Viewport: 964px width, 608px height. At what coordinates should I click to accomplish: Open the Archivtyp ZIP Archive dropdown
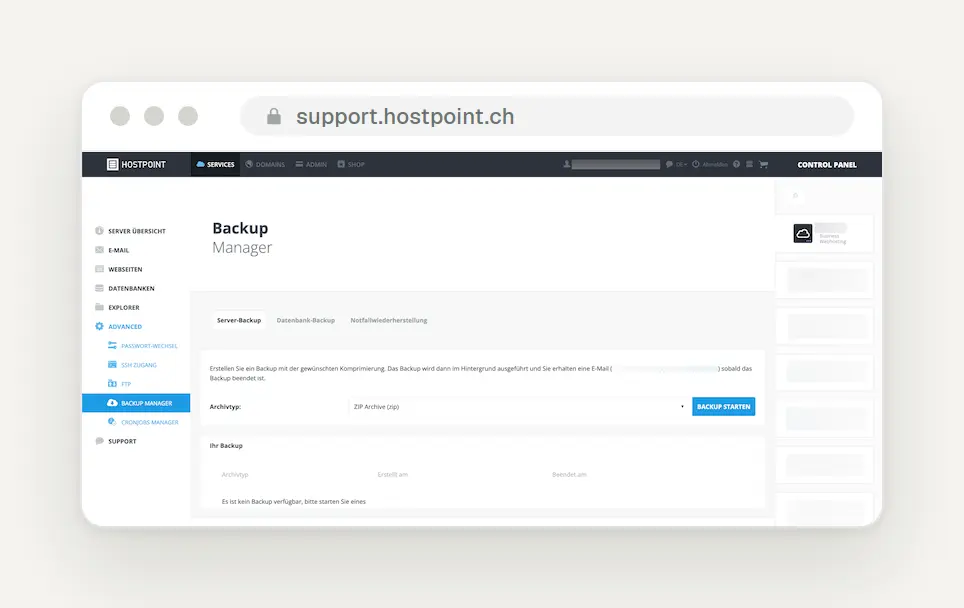point(518,406)
